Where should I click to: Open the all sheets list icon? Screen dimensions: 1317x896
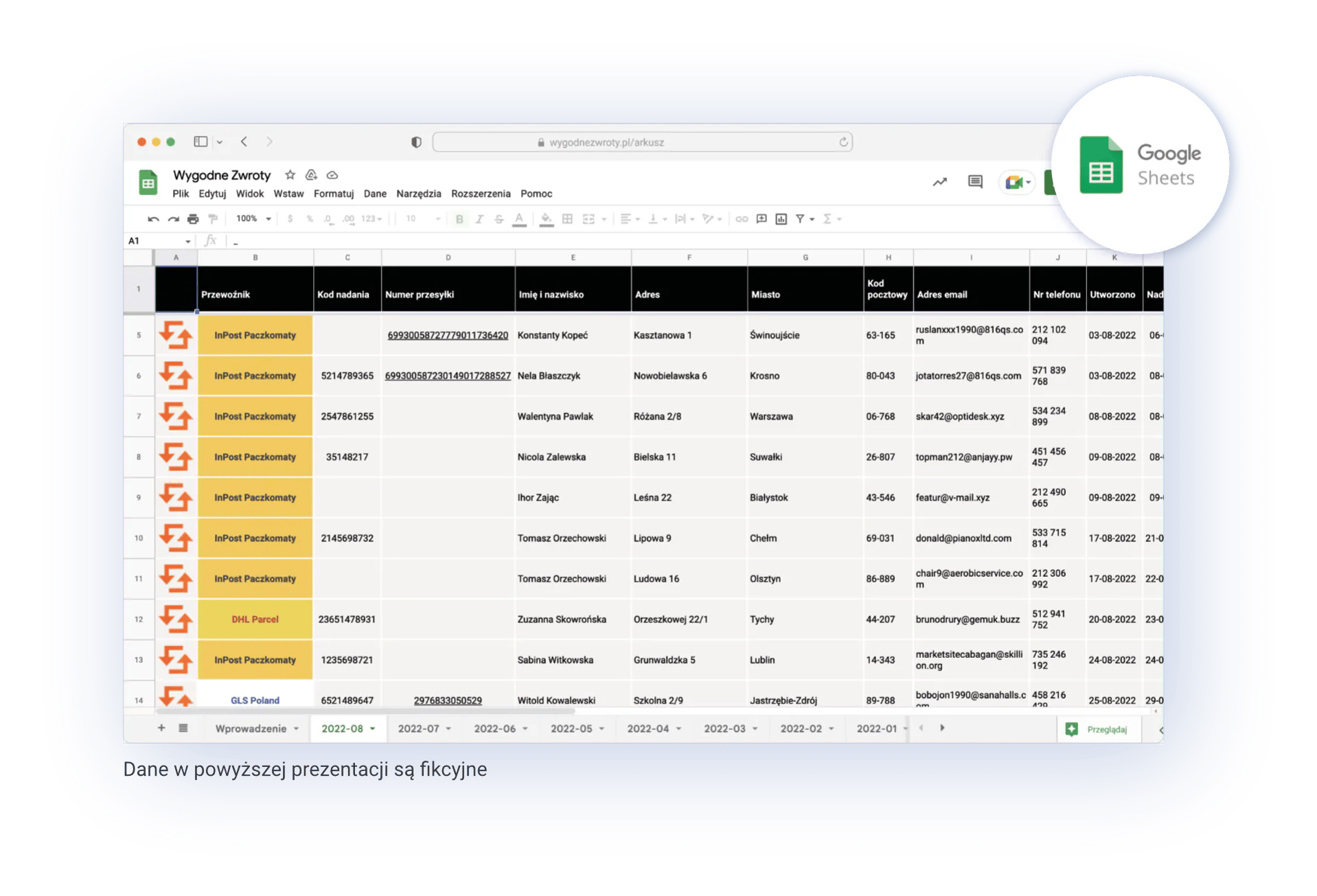[183, 728]
